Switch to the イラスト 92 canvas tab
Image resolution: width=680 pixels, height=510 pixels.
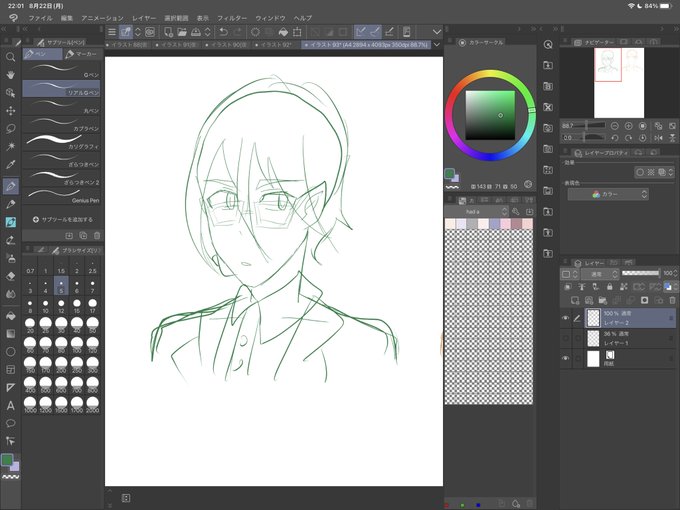[x=274, y=45]
